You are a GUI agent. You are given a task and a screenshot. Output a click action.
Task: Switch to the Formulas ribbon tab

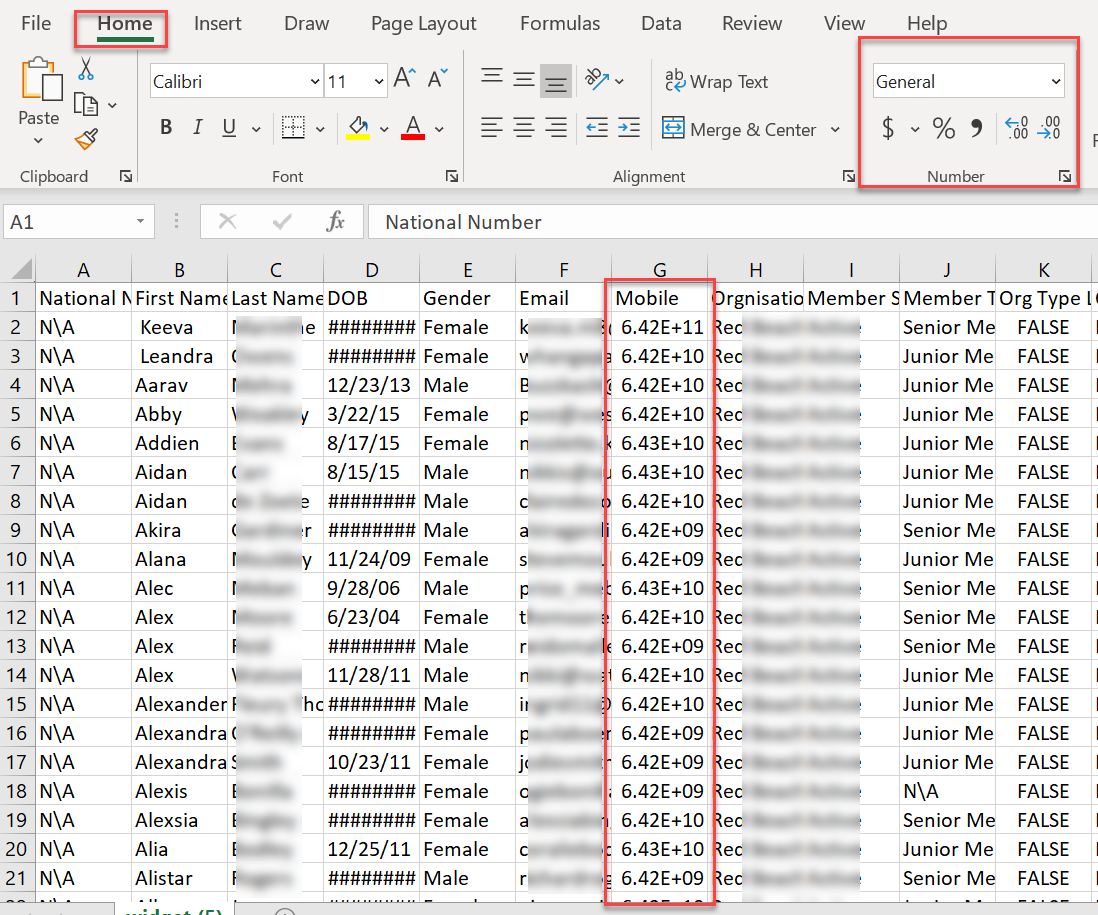pos(560,23)
